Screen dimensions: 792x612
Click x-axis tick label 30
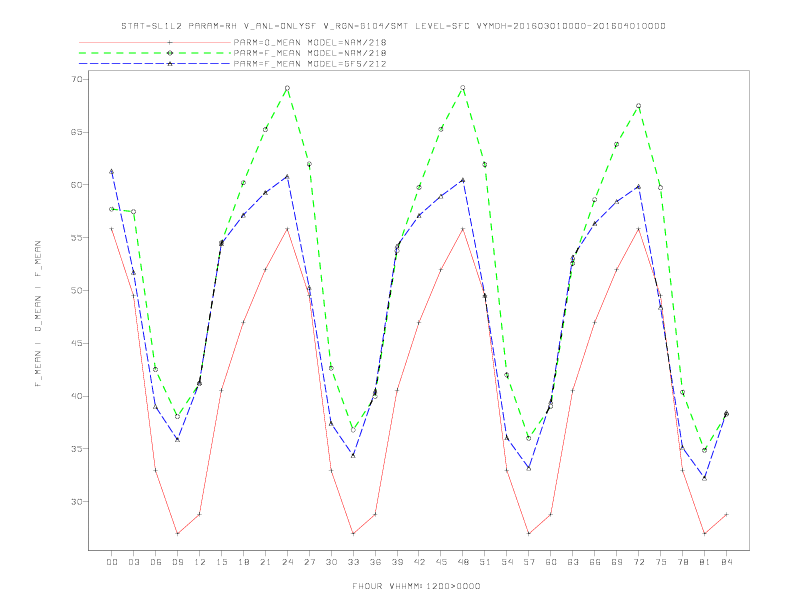click(x=331, y=562)
